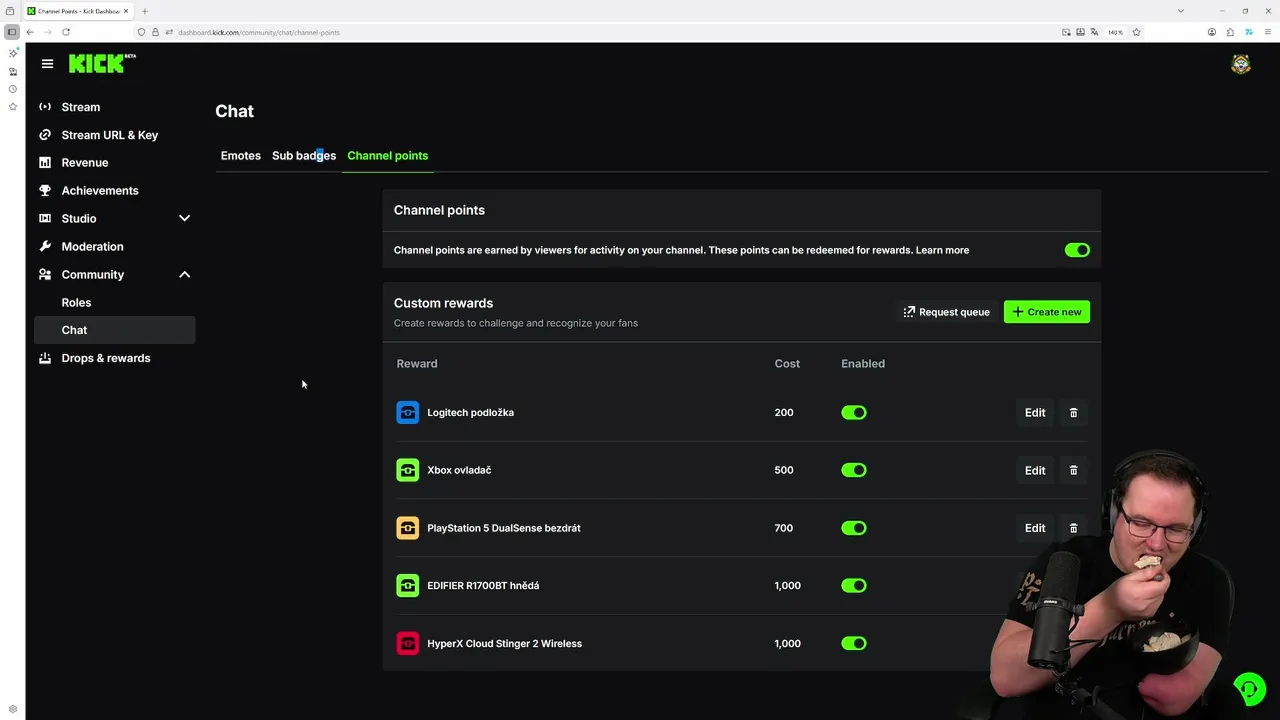Open Stream URL & Key settings
The image size is (1280, 720).
click(x=114, y=135)
